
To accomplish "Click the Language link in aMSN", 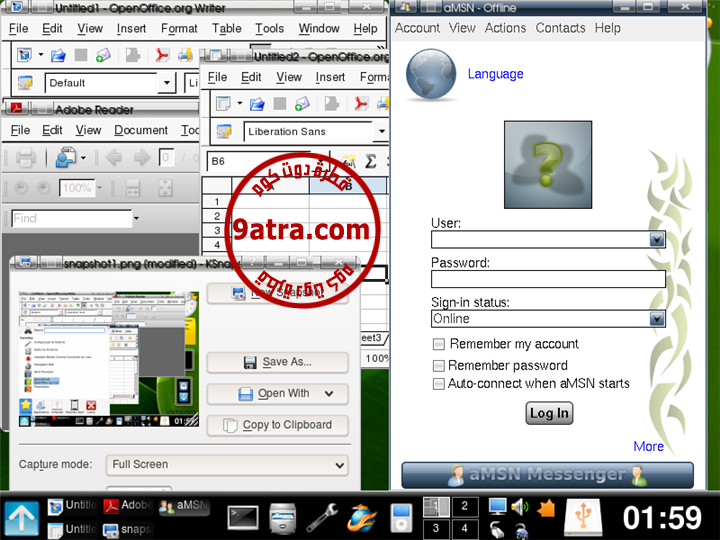I will [x=495, y=74].
